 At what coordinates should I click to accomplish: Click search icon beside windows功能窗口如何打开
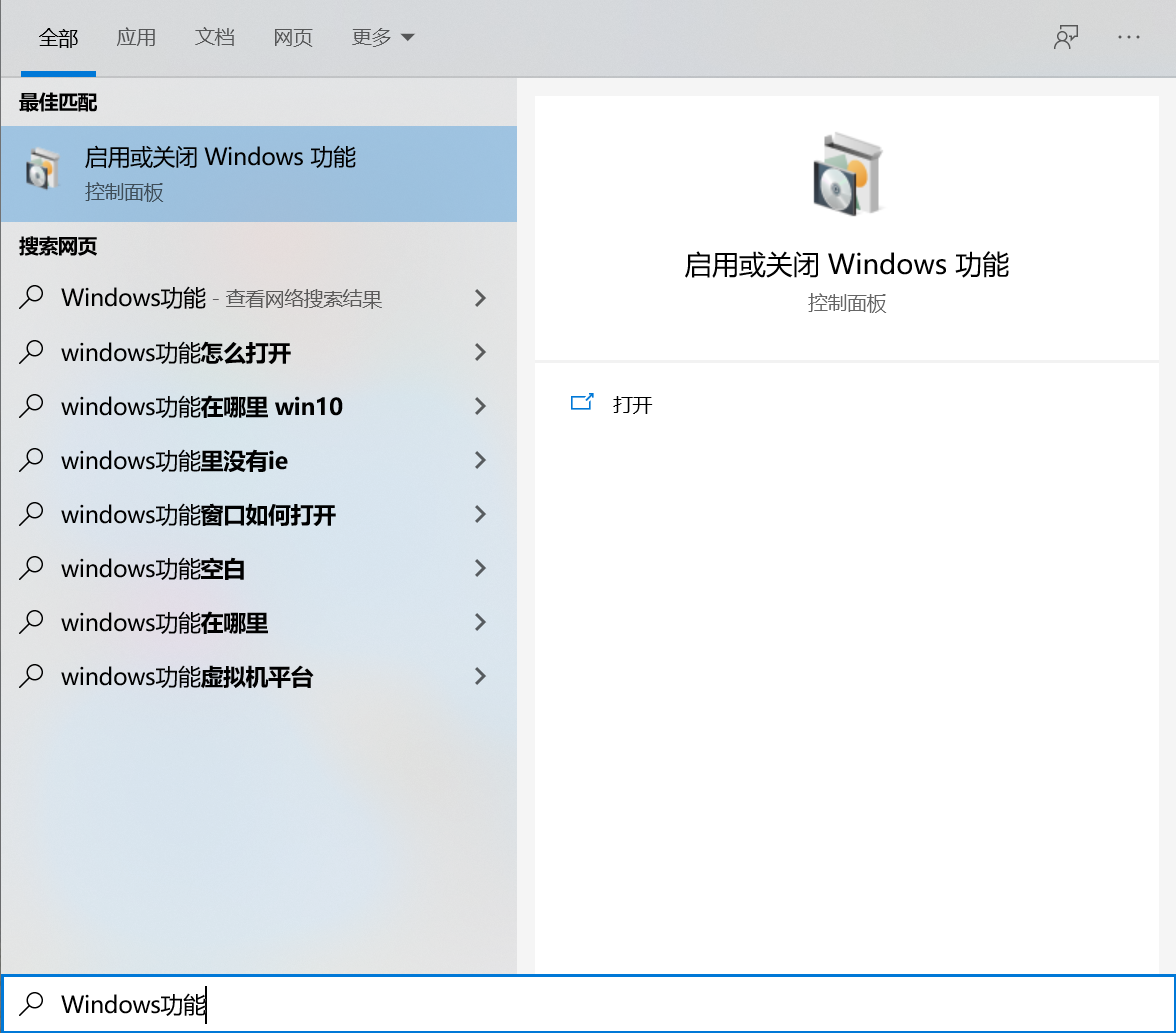pyautogui.click(x=32, y=514)
